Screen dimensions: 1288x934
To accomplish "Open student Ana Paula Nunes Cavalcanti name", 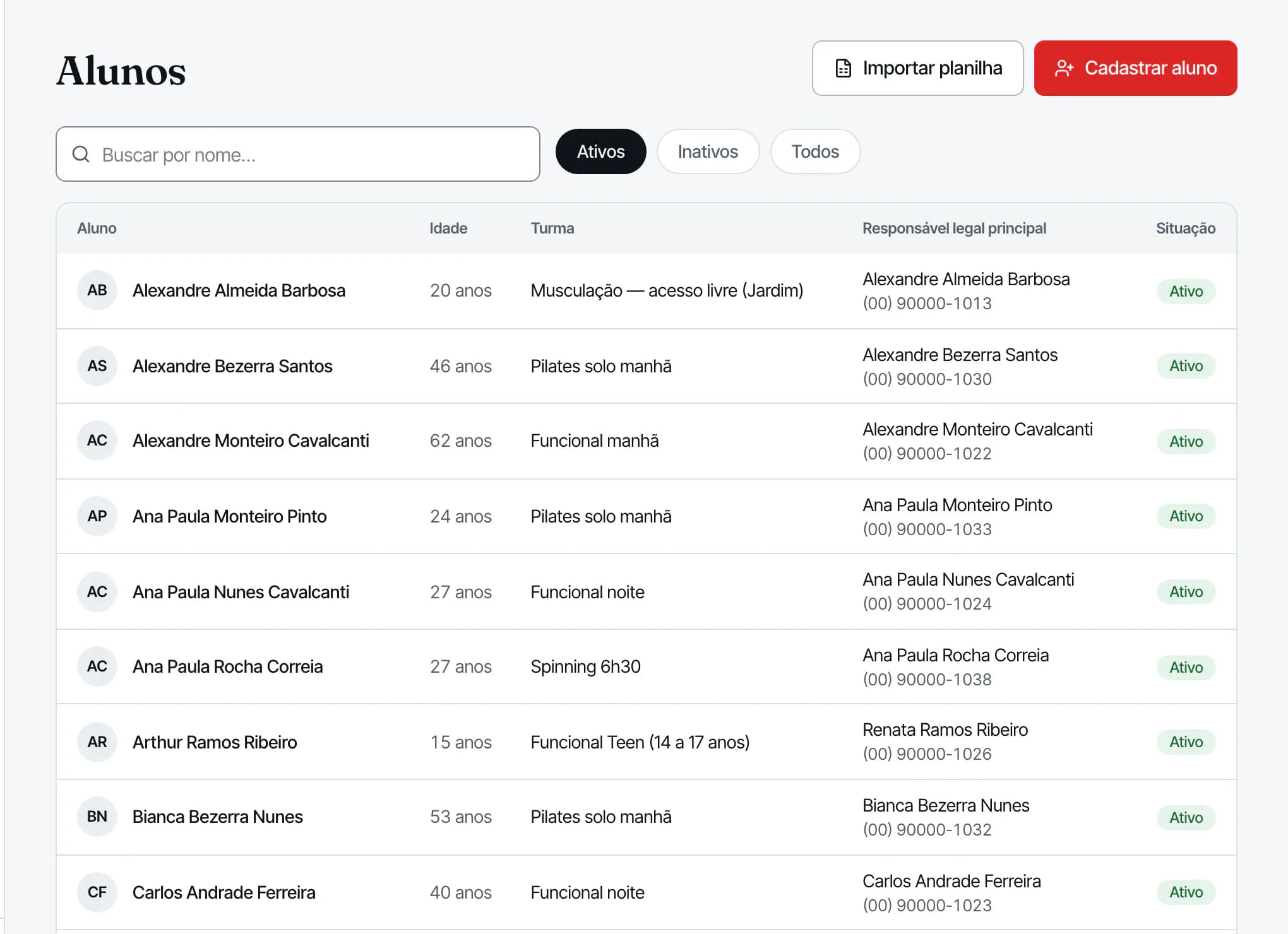I will 241,592.
